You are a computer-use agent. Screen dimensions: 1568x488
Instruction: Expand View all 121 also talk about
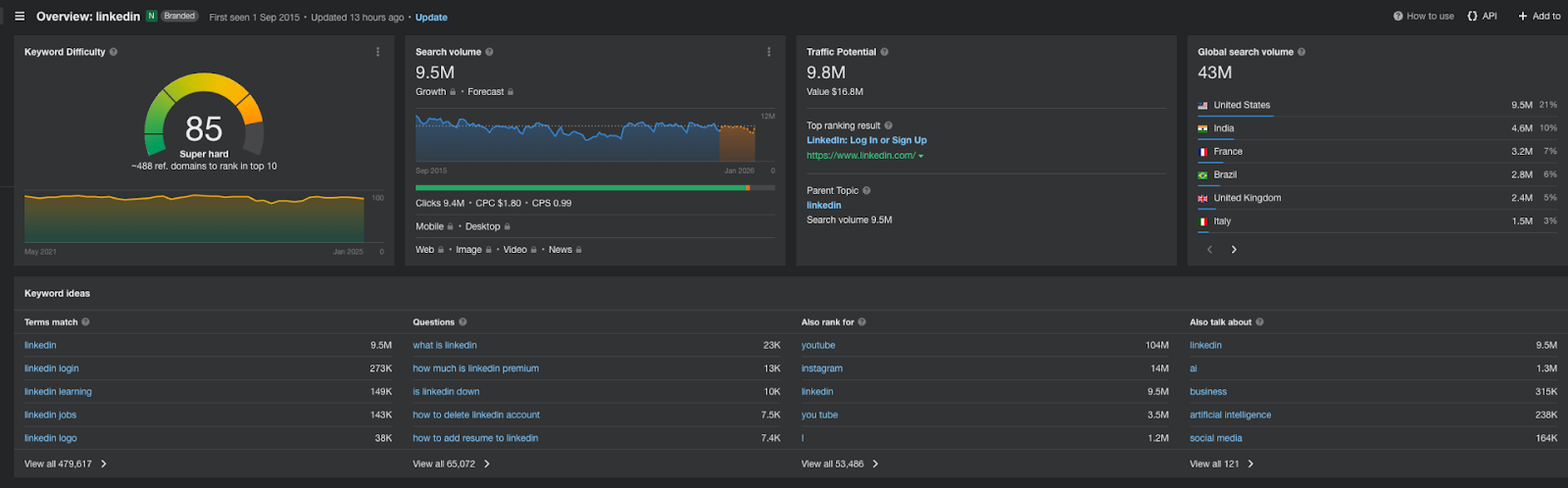tap(1222, 464)
